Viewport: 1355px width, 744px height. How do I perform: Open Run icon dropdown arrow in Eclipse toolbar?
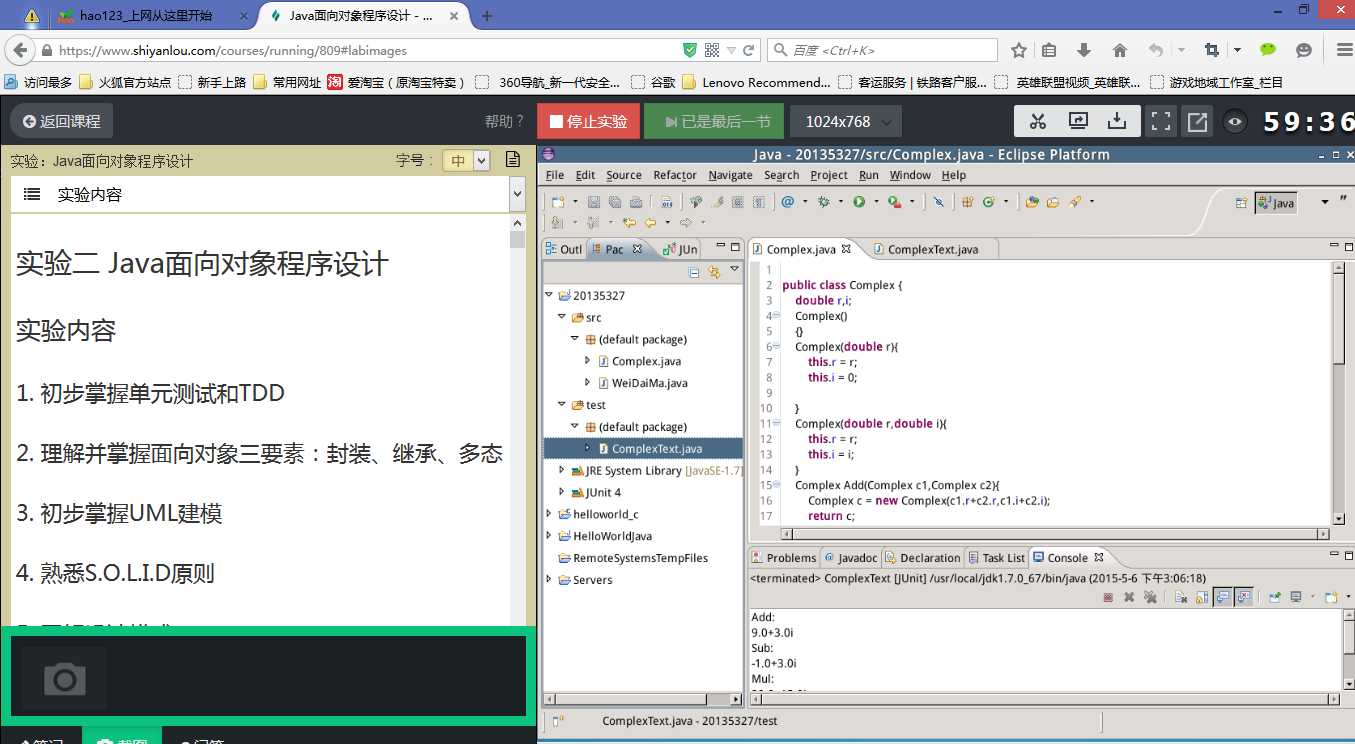click(x=877, y=201)
